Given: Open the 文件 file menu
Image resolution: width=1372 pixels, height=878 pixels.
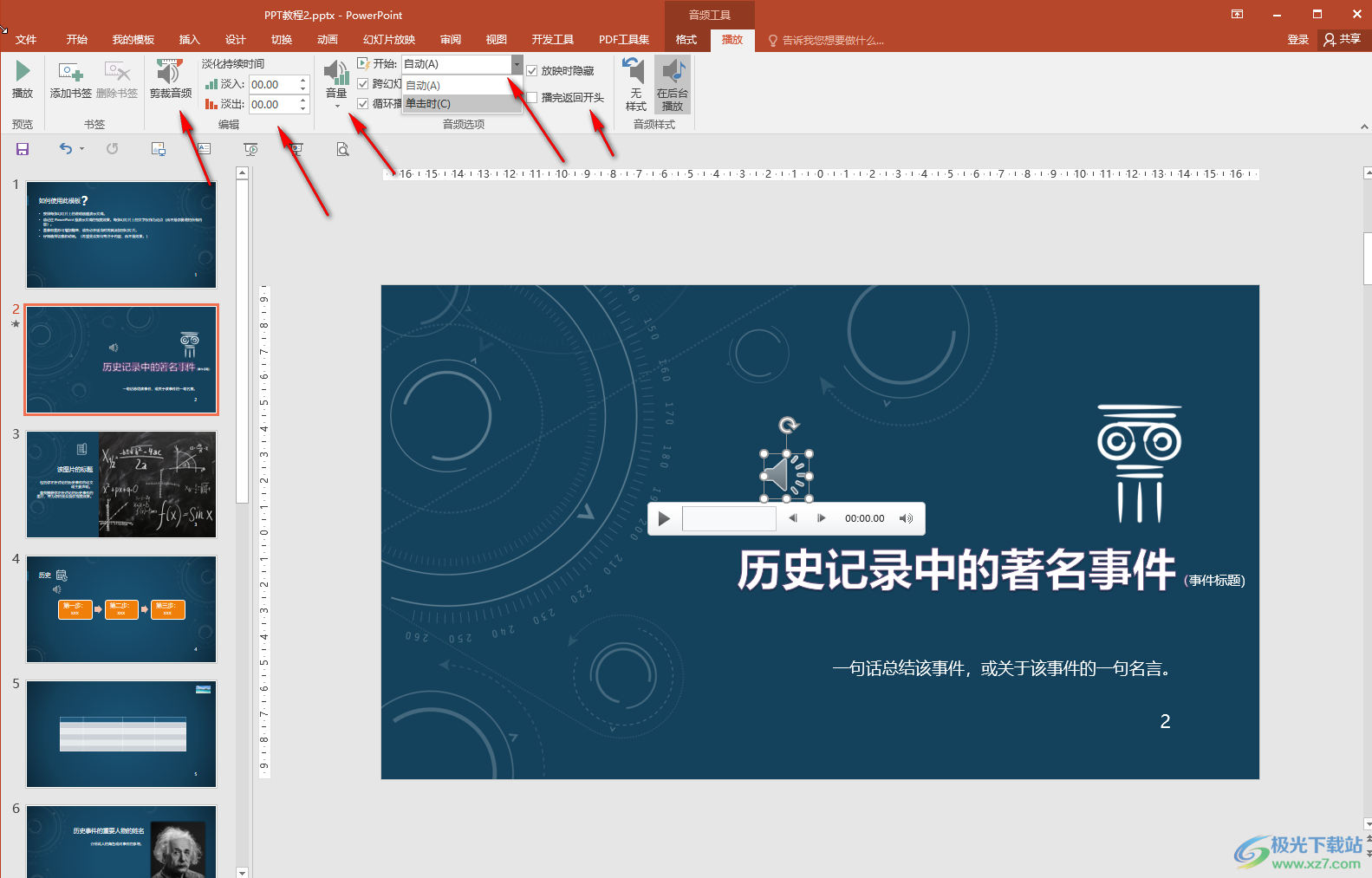Looking at the screenshot, I should coord(26,40).
